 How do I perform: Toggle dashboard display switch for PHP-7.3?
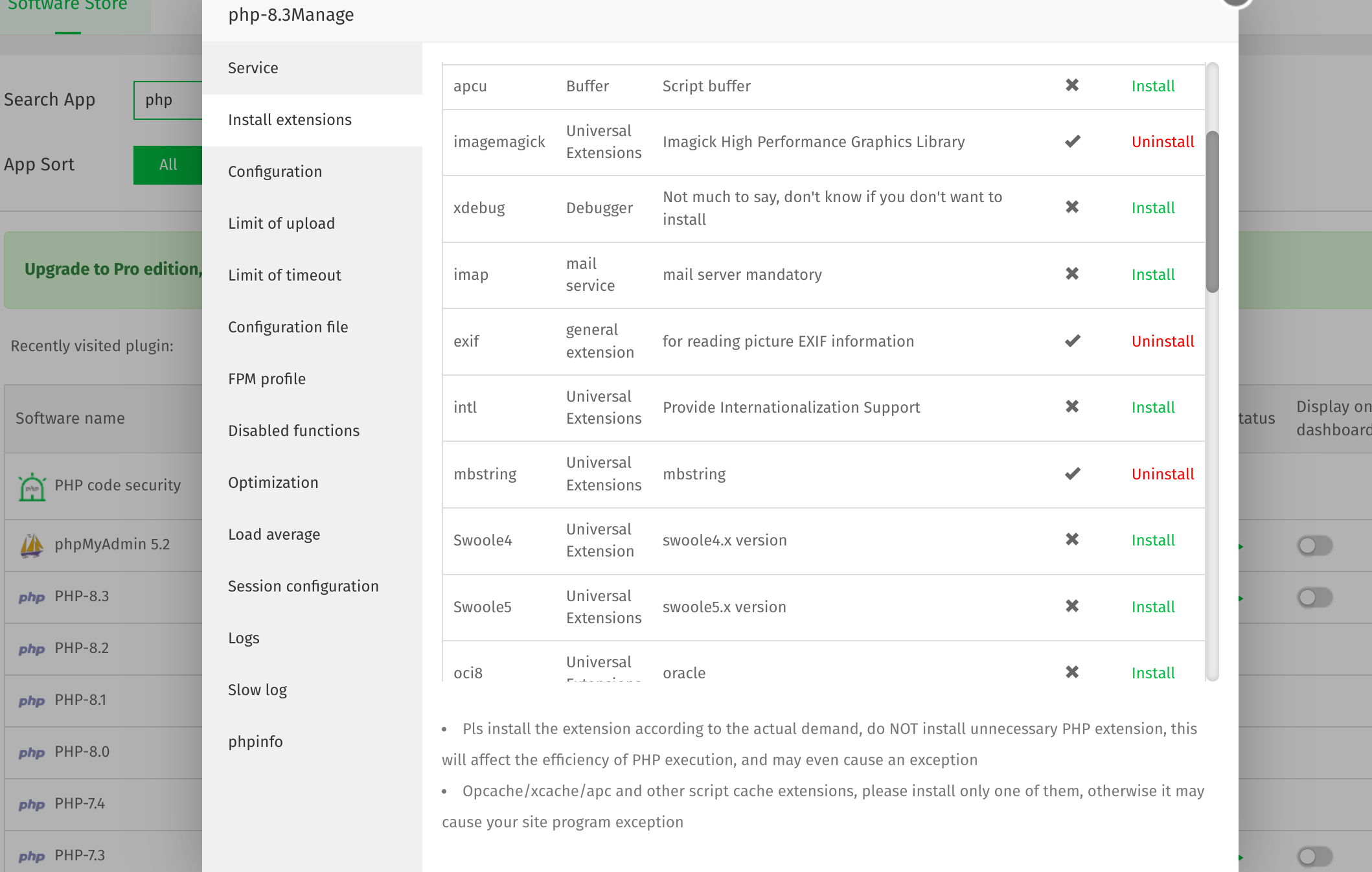(x=1314, y=856)
